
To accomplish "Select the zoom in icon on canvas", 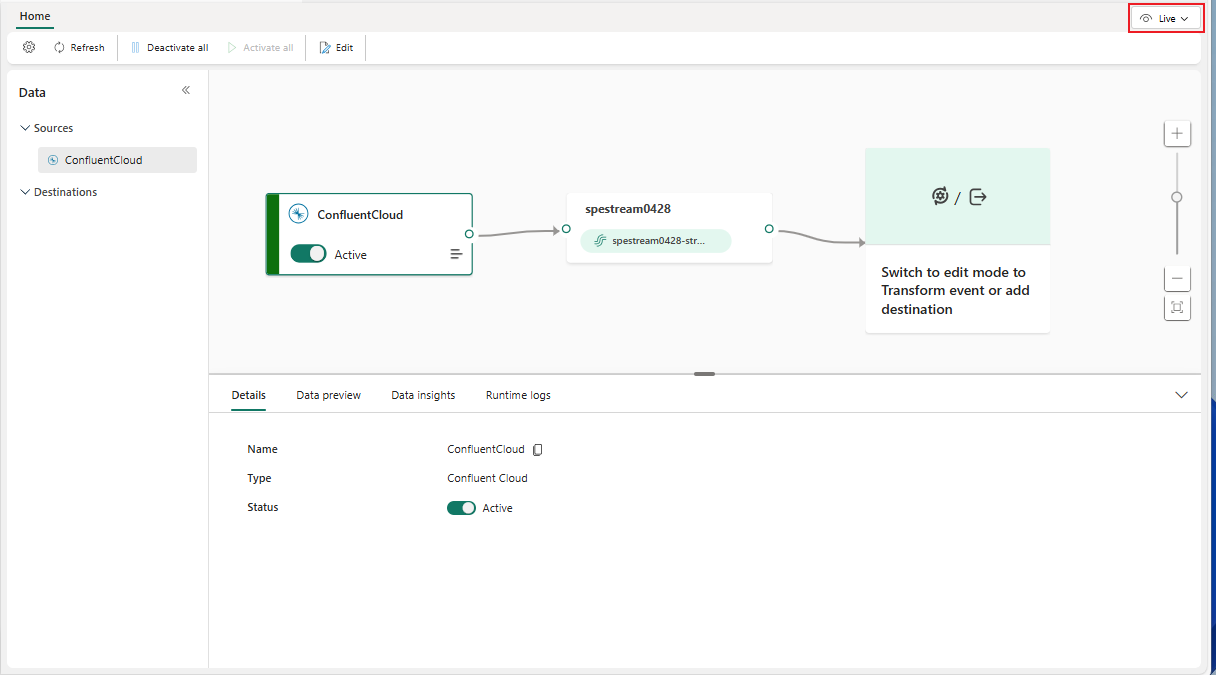I will click(1177, 133).
